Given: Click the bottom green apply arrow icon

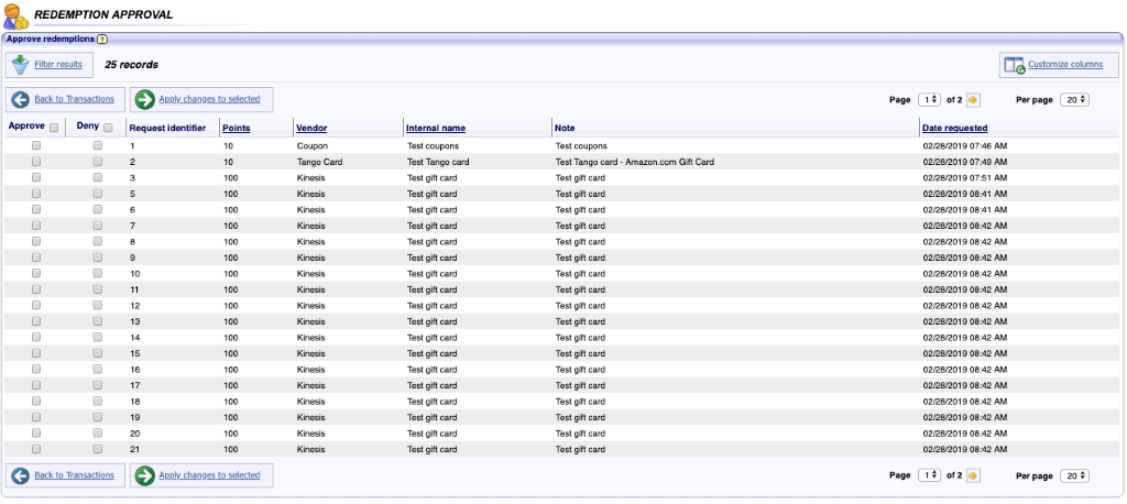Looking at the screenshot, I should pos(144,475).
